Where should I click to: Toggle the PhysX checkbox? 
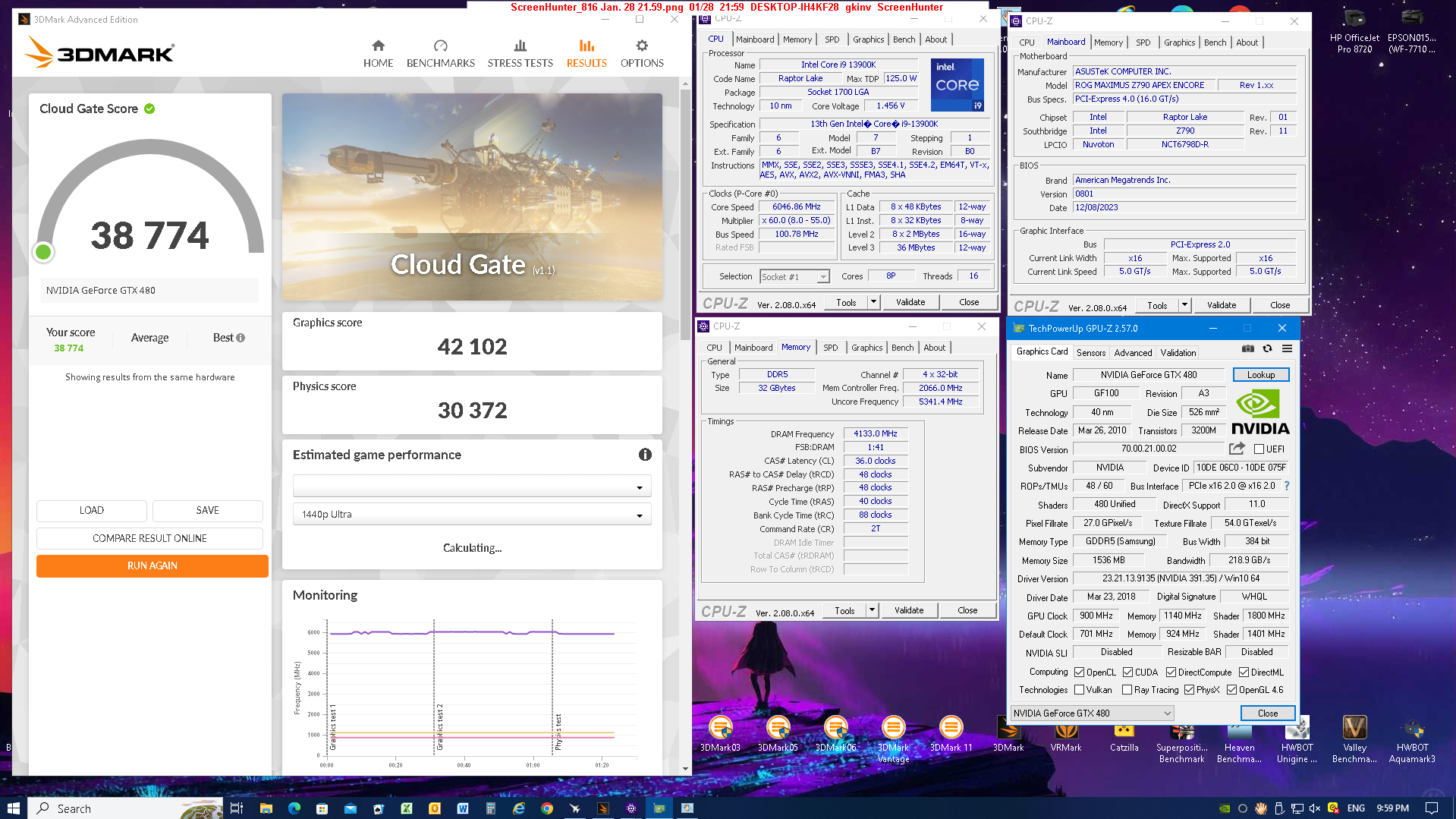click(x=1189, y=690)
